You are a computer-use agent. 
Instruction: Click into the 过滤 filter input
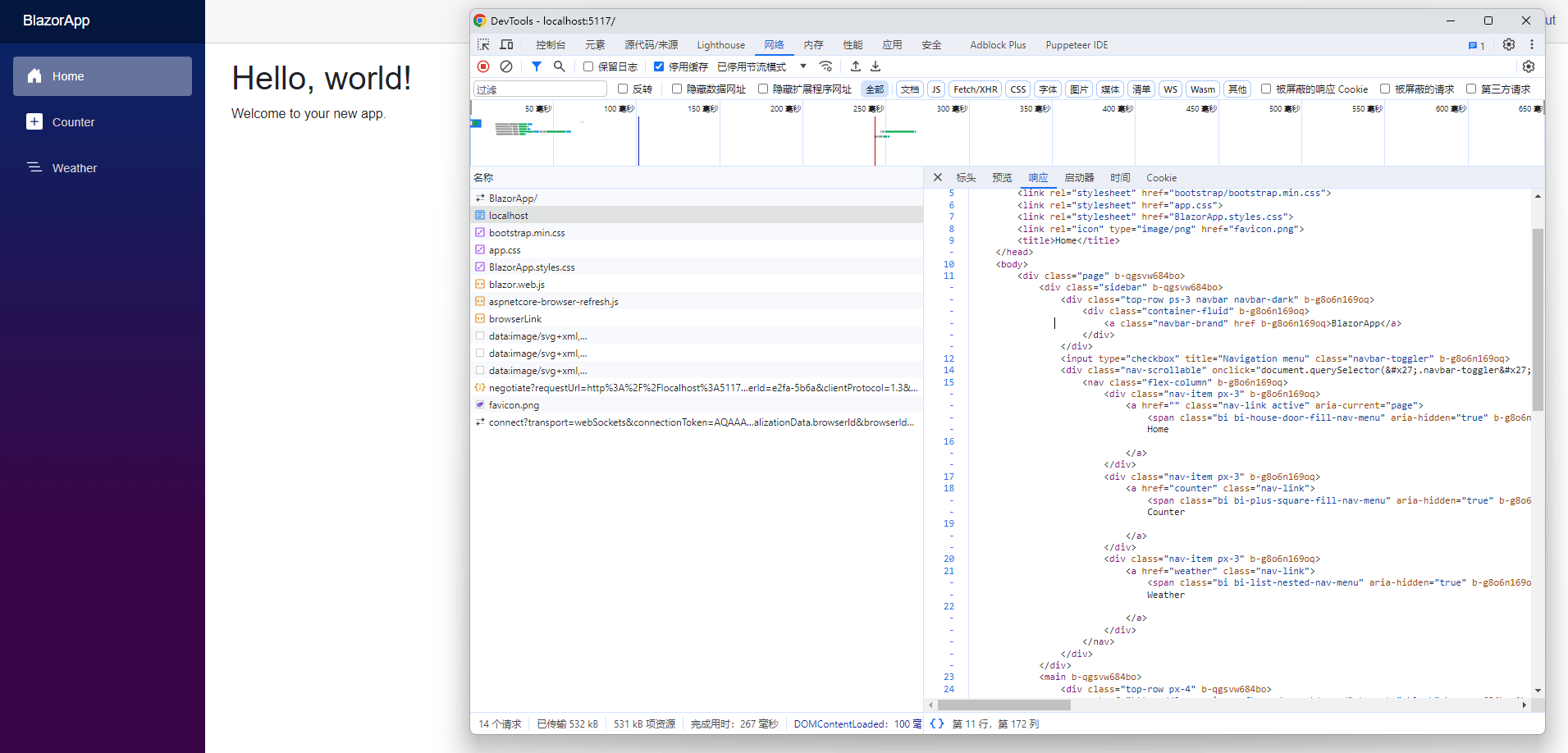pos(540,89)
